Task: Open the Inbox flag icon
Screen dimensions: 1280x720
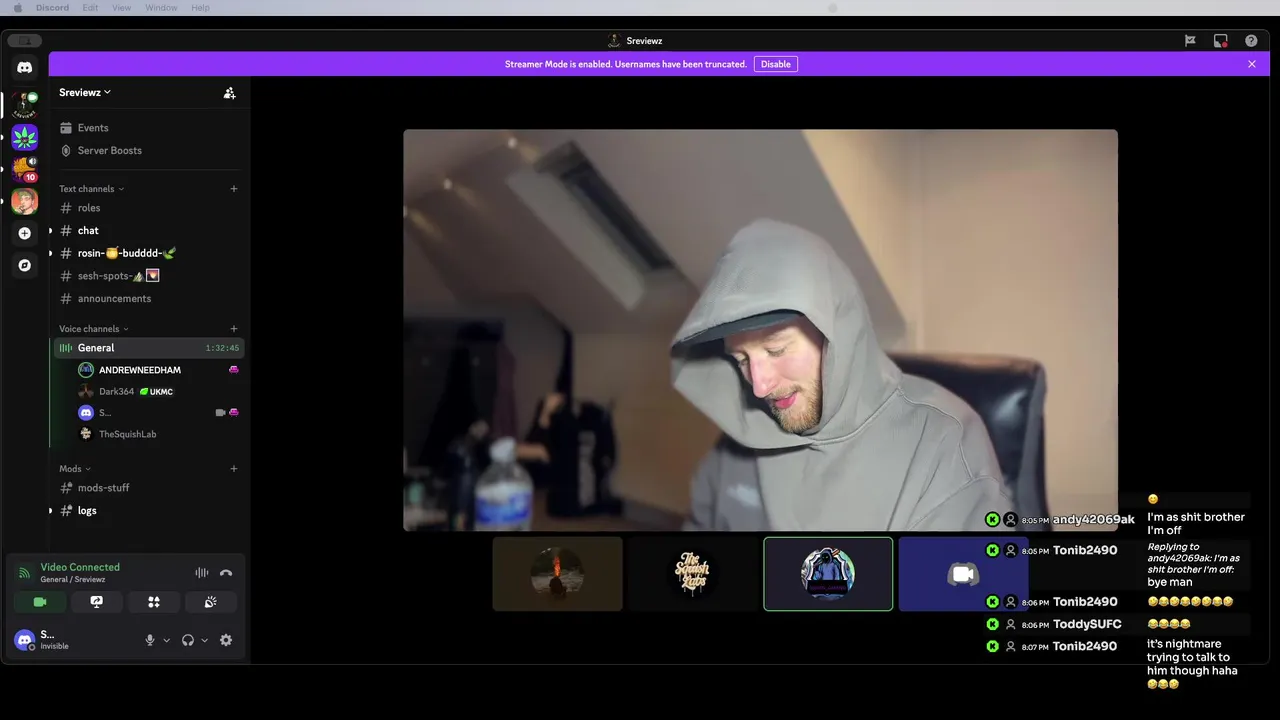Action: pos(1190,41)
